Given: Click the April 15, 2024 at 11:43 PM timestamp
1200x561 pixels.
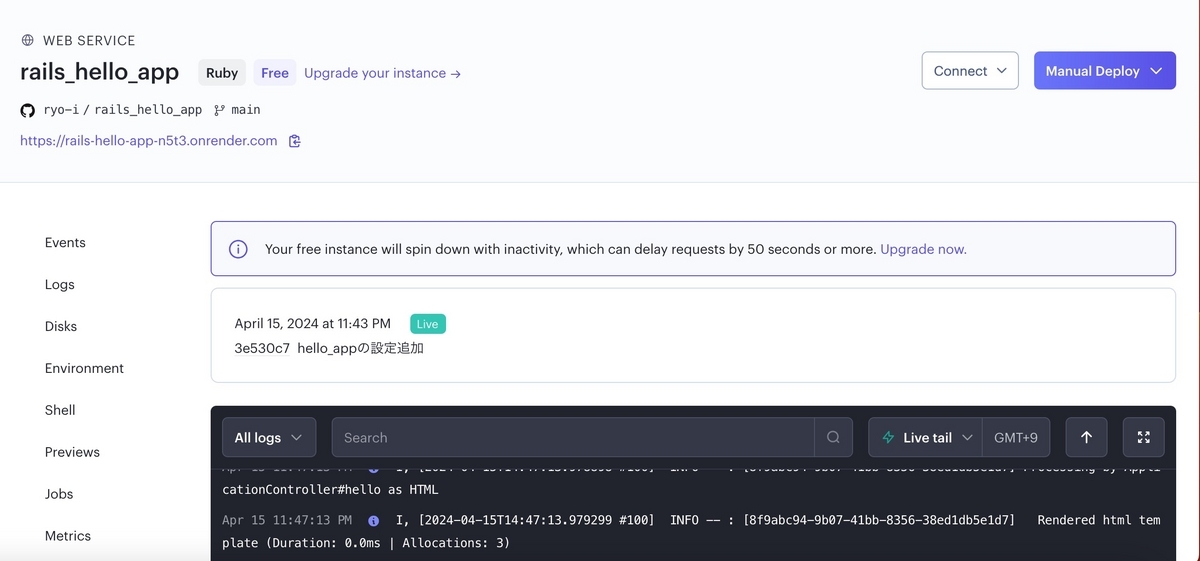Looking at the screenshot, I should (313, 324).
